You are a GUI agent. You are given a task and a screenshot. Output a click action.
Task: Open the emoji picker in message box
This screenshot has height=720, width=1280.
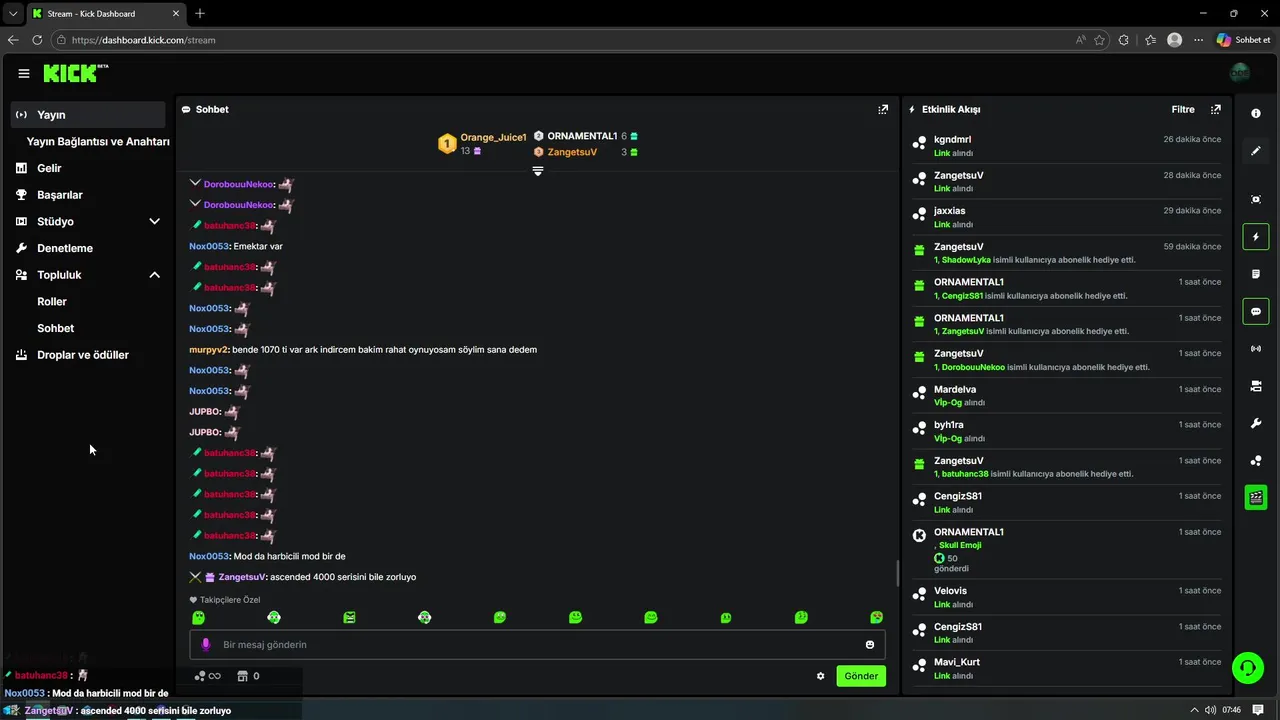[x=870, y=645]
